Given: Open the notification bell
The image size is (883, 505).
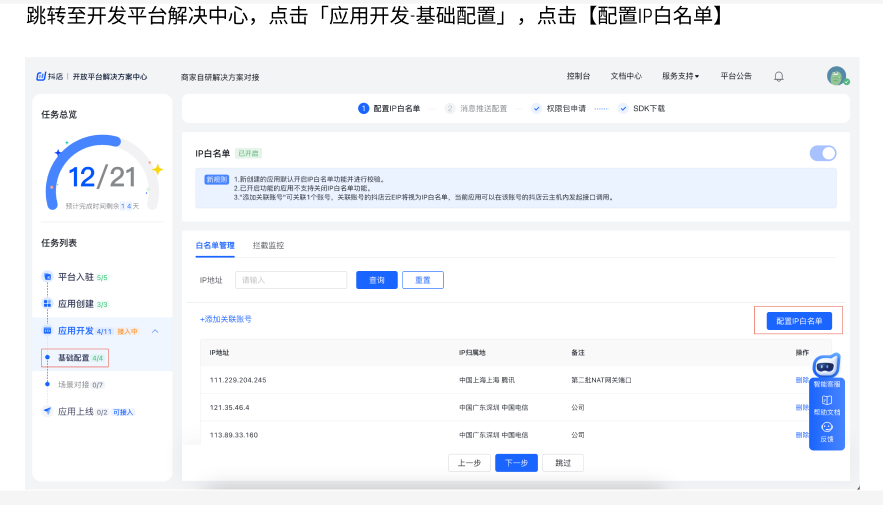Looking at the screenshot, I should click(x=779, y=77).
